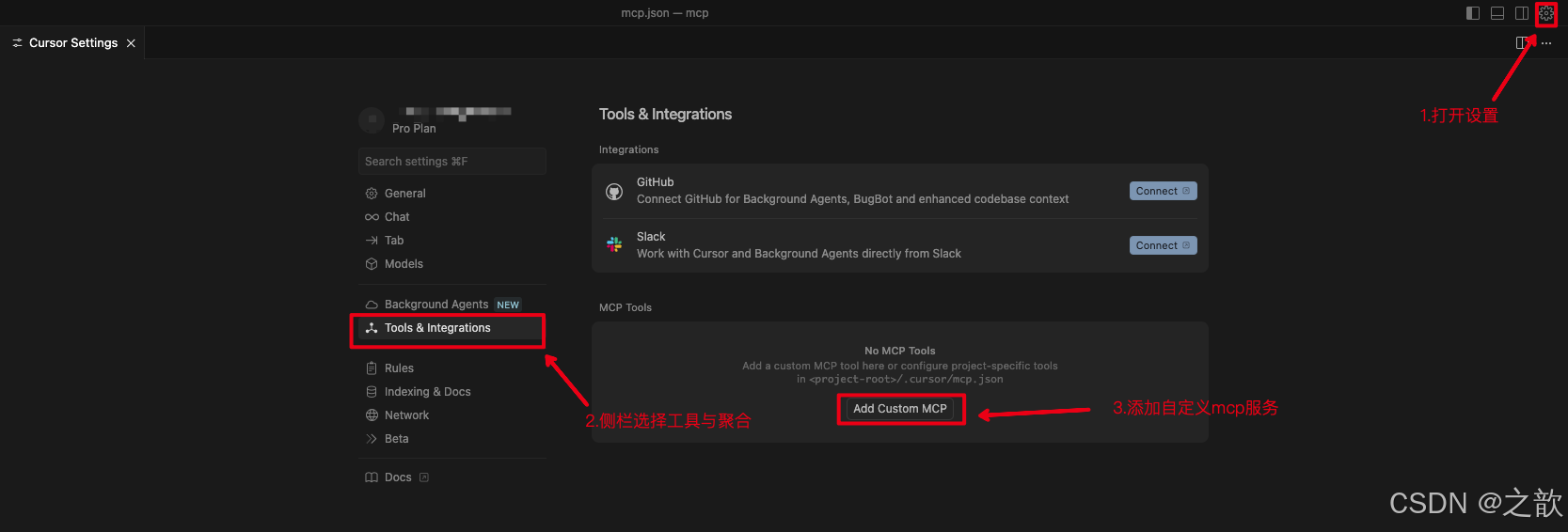Click the user avatar icon

[x=372, y=120]
